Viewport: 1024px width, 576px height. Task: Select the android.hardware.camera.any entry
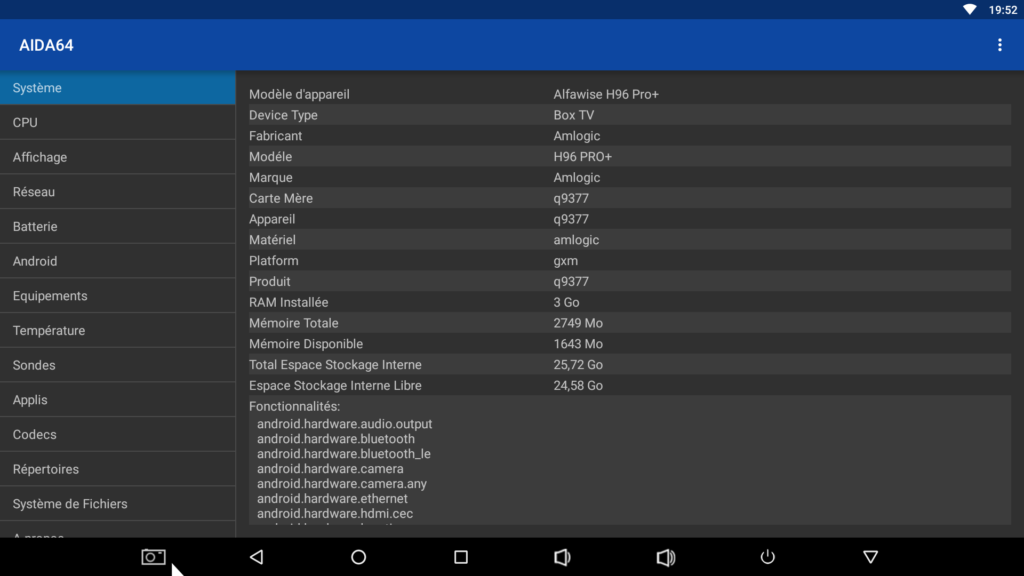pyautogui.click(x=342, y=484)
